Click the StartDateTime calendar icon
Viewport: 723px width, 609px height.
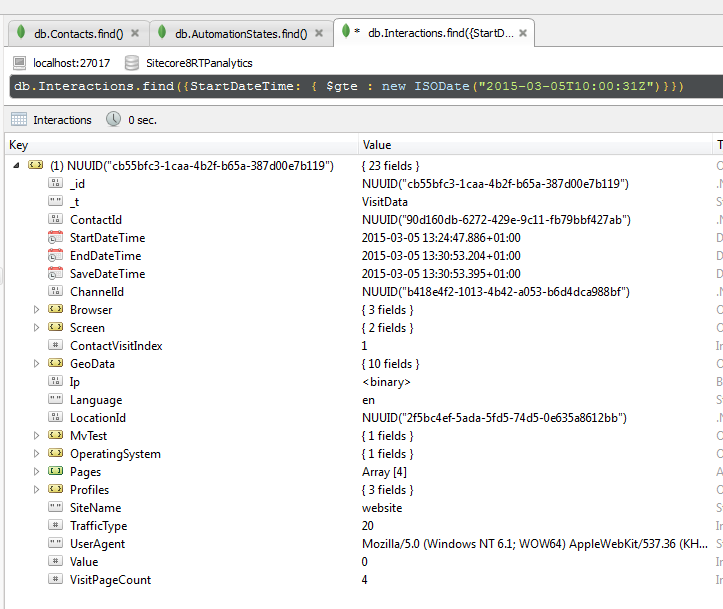pyautogui.click(x=56, y=238)
